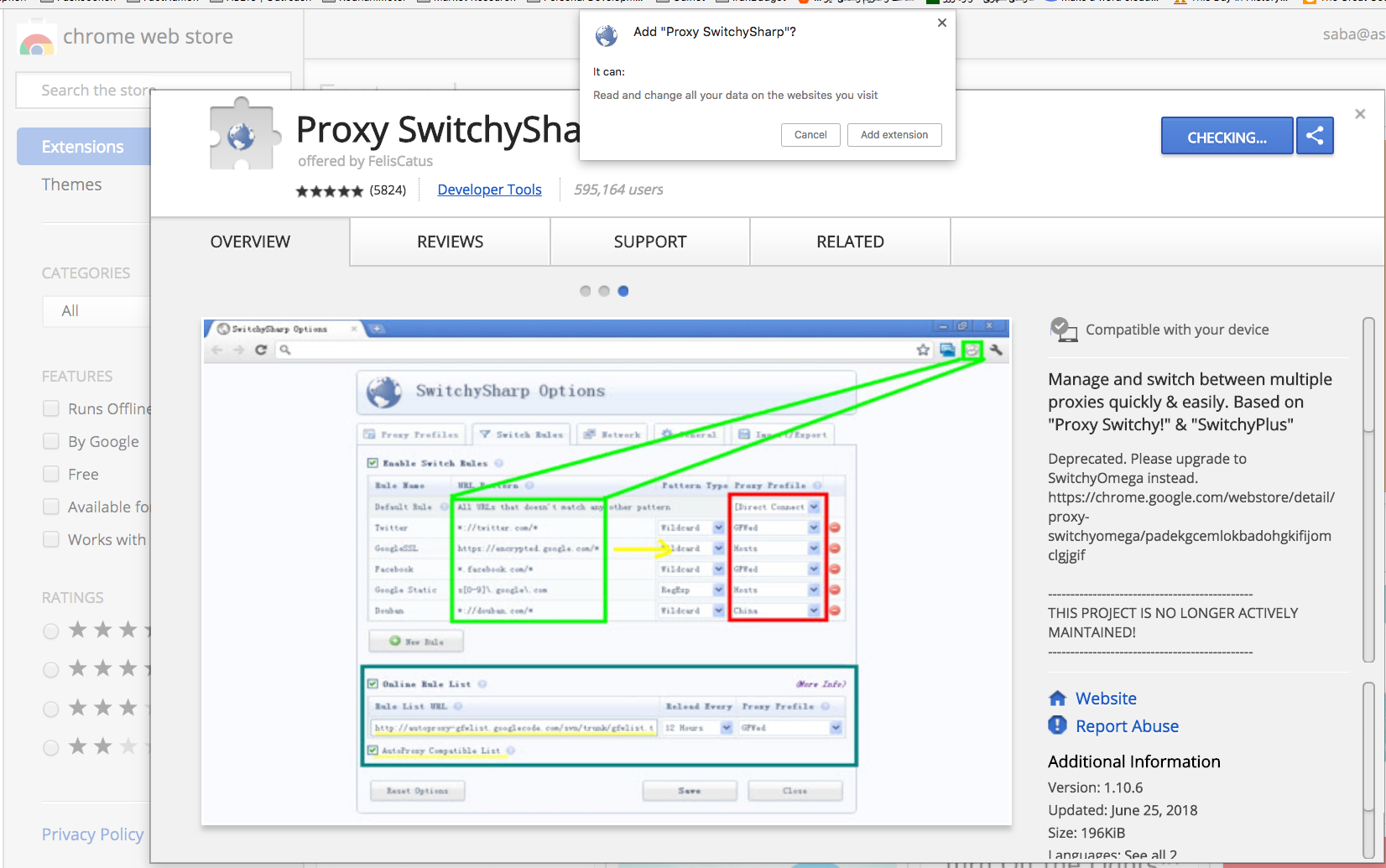This screenshot has width=1386, height=868.
Task: Open the Support tab
Action: tap(649, 242)
